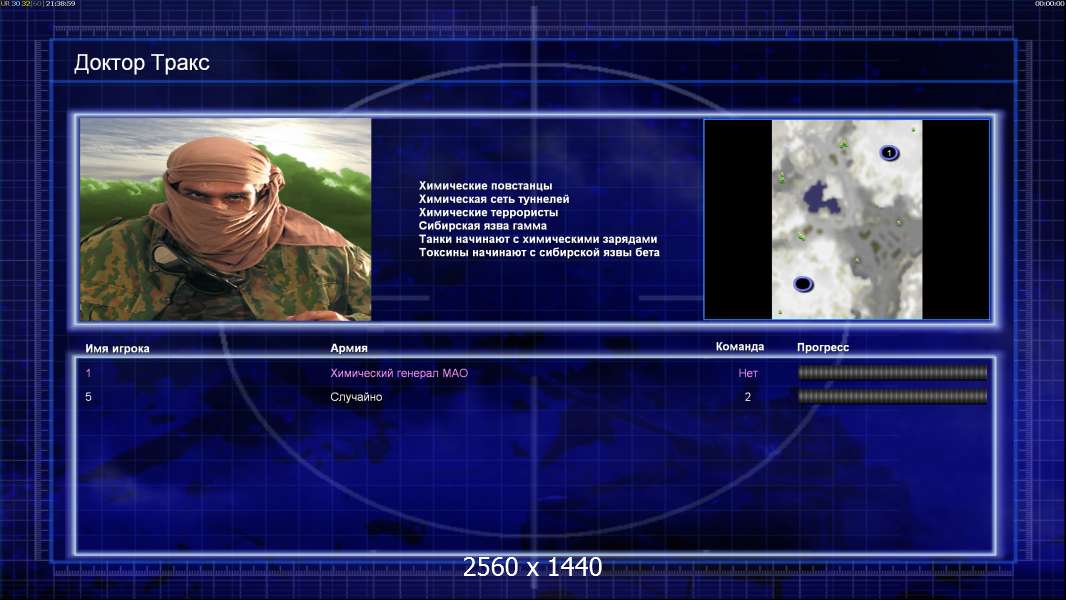Click Сибирская язва гамма upgrade line
Screen dimensions: 1066x600
483,226
